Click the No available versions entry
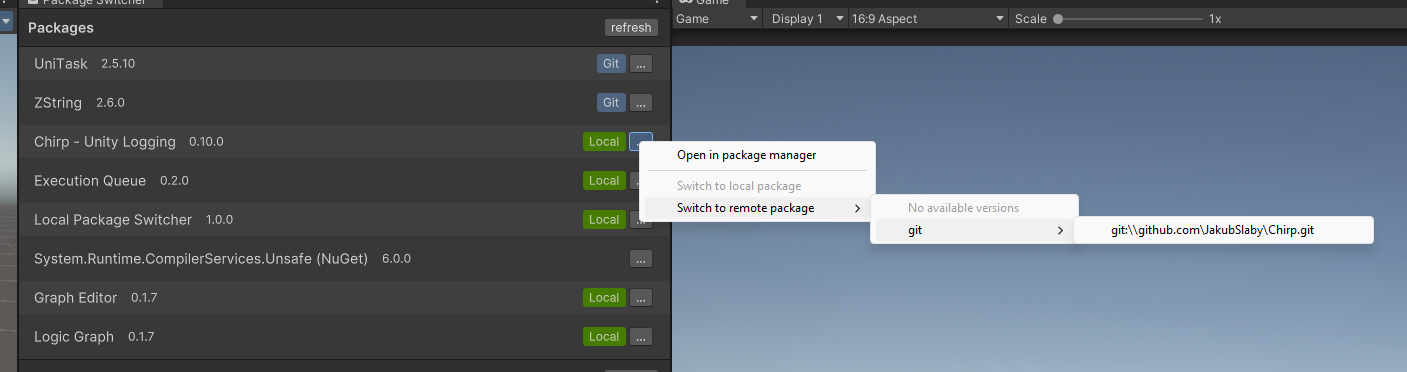Screen dimensions: 1407x372 tap(974, 208)
